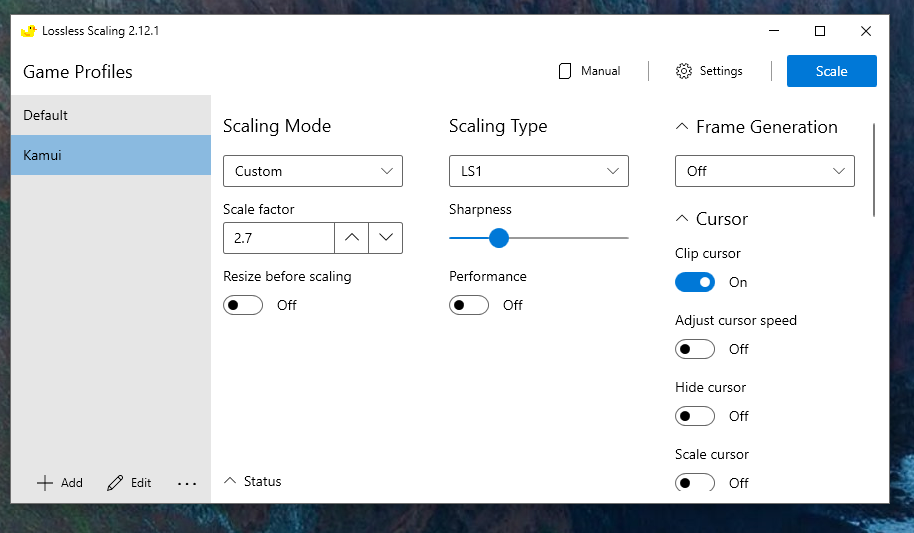The width and height of the screenshot is (914, 533).
Task: Collapse the Frame Generation section
Action: (681, 127)
